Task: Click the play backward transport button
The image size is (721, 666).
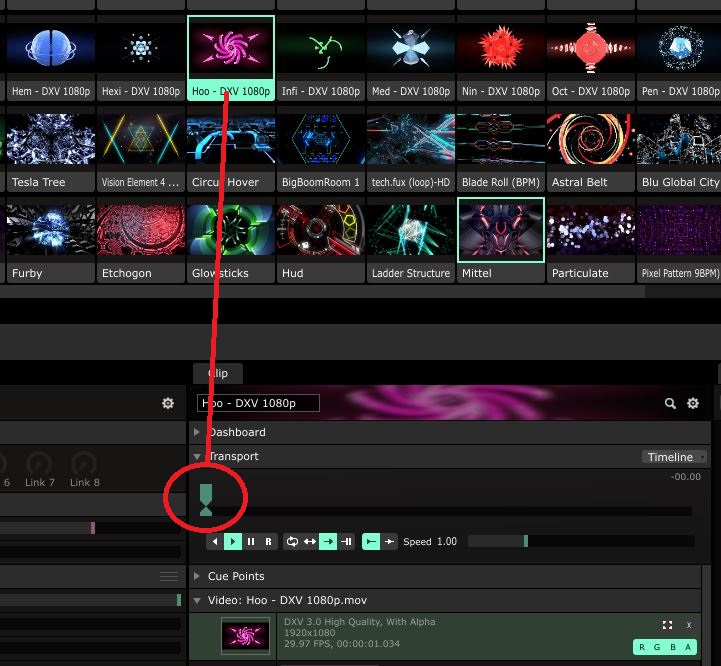Action: [x=215, y=541]
